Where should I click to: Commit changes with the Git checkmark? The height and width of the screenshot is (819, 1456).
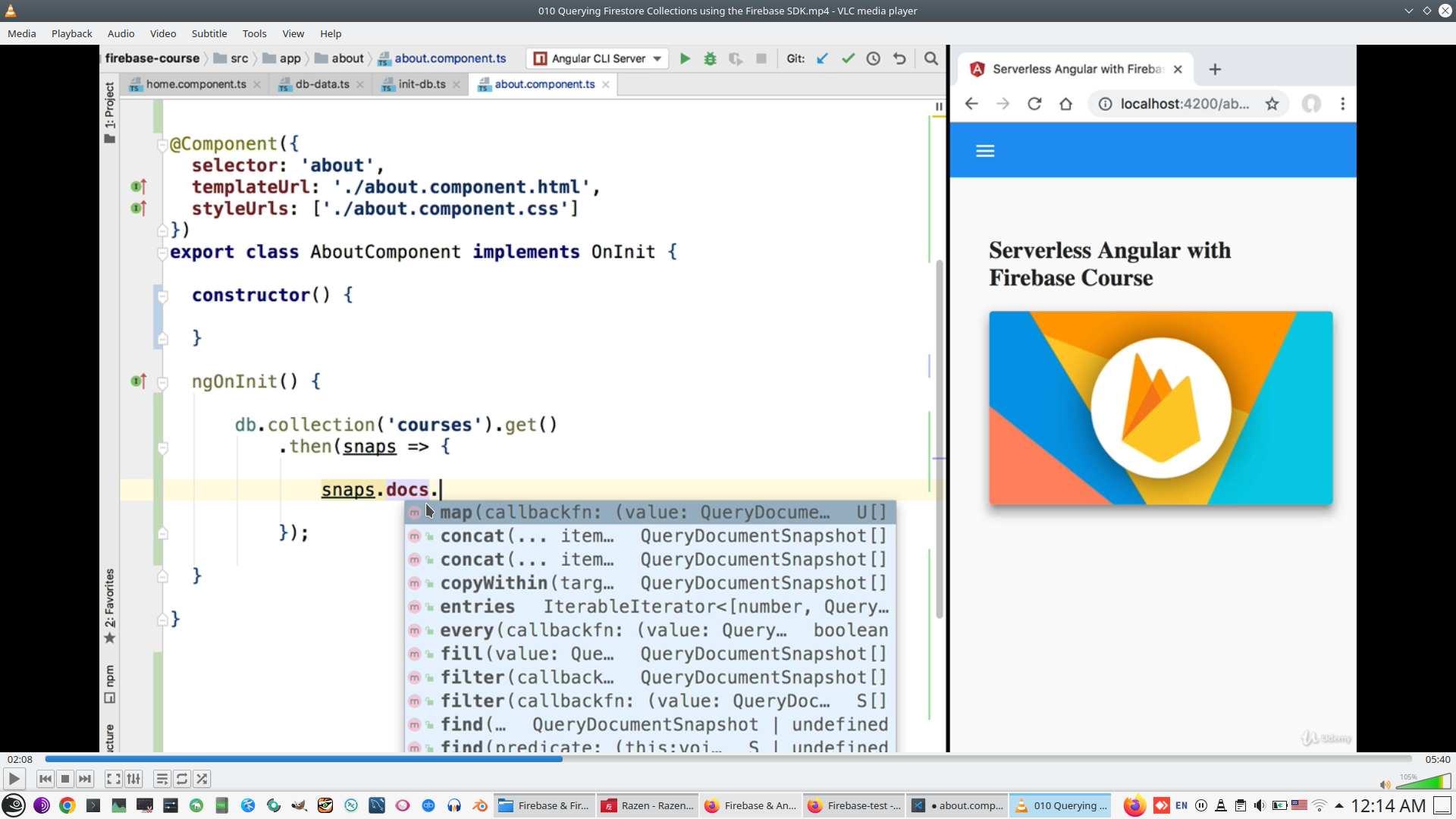[x=848, y=58]
